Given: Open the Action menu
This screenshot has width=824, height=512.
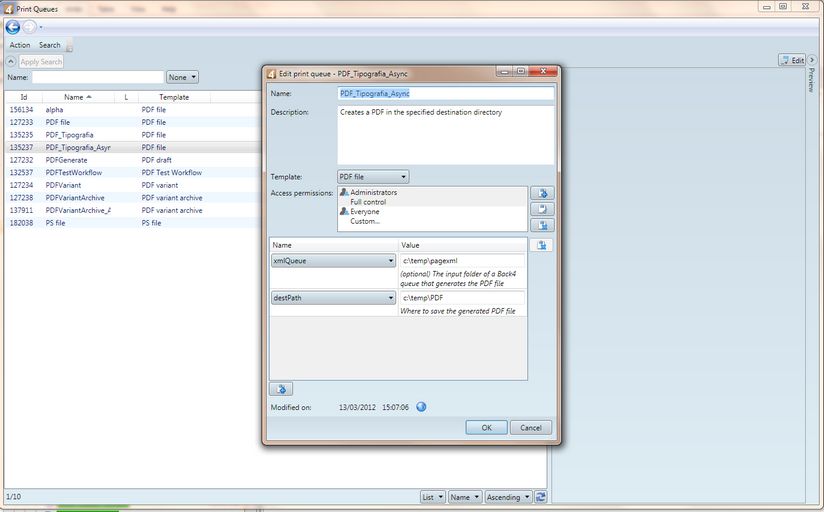Looking at the screenshot, I should pos(20,45).
